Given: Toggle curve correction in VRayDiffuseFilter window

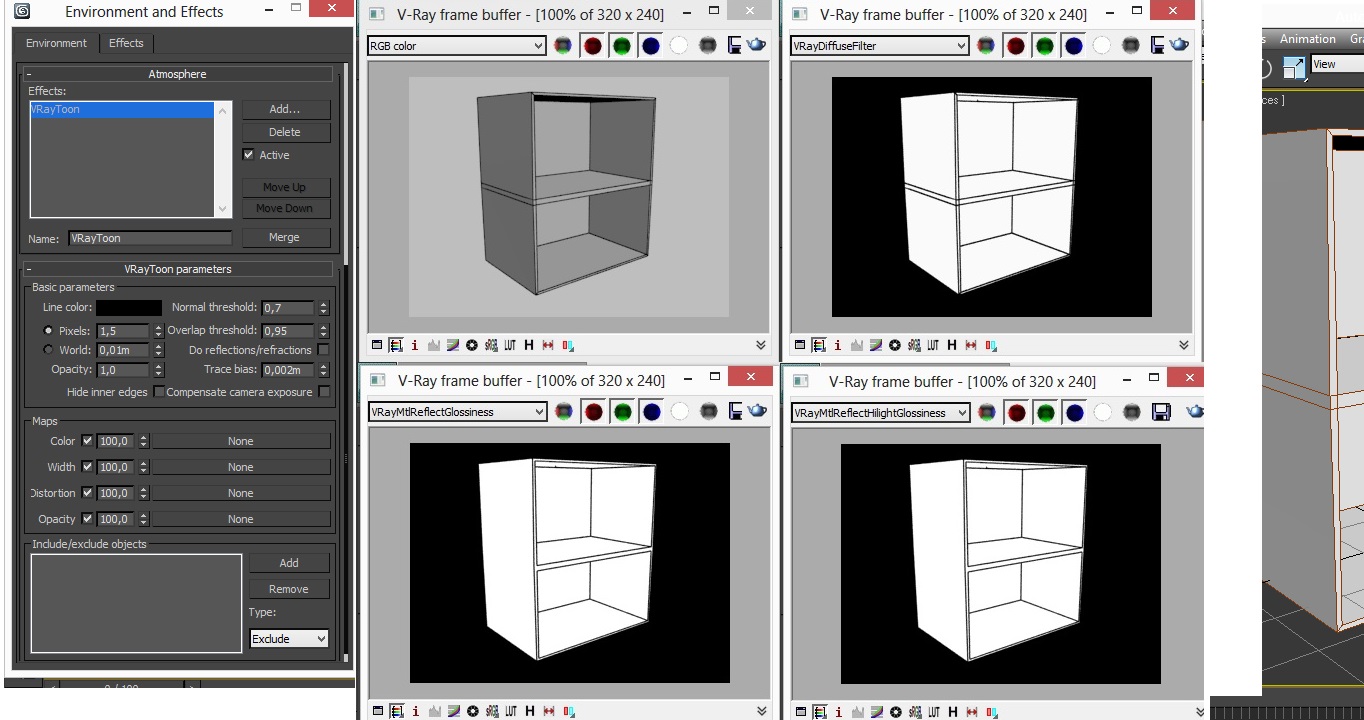Looking at the screenshot, I should tap(876, 345).
